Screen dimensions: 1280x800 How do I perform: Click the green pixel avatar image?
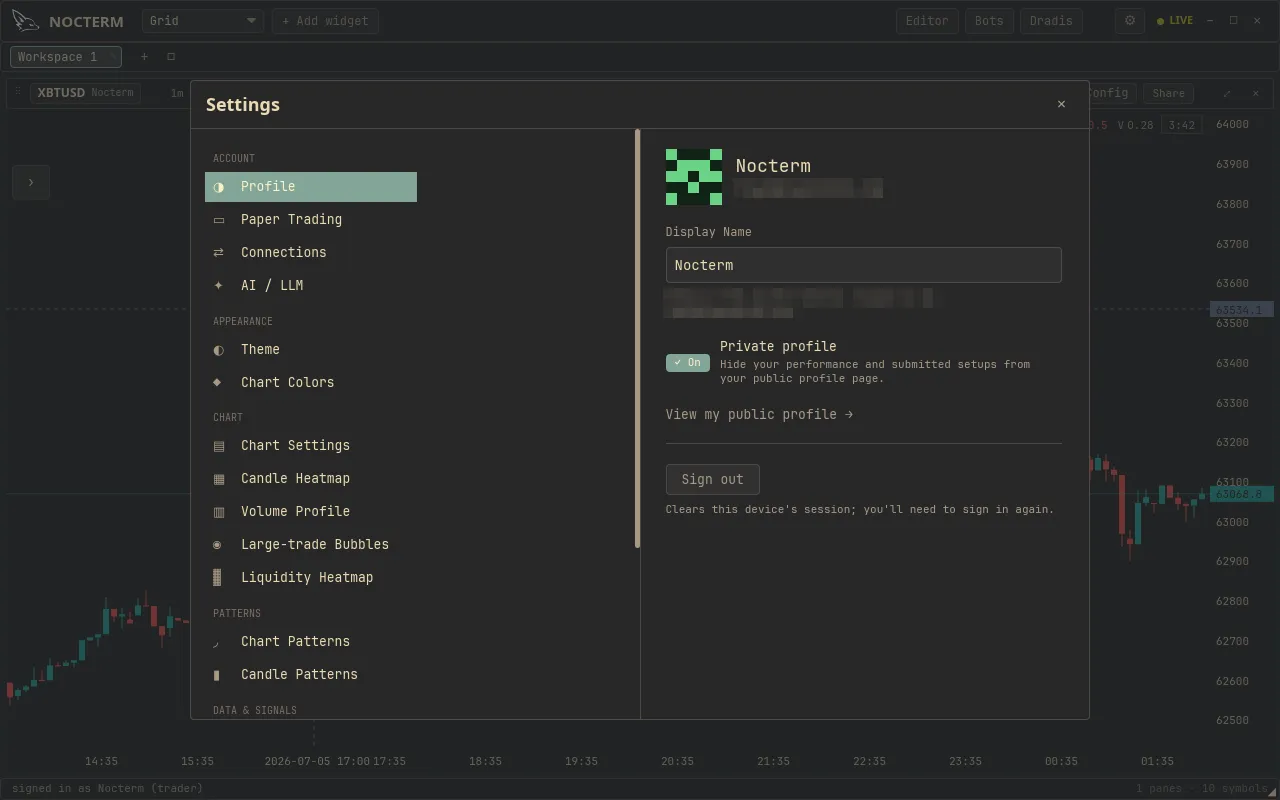[694, 177]
